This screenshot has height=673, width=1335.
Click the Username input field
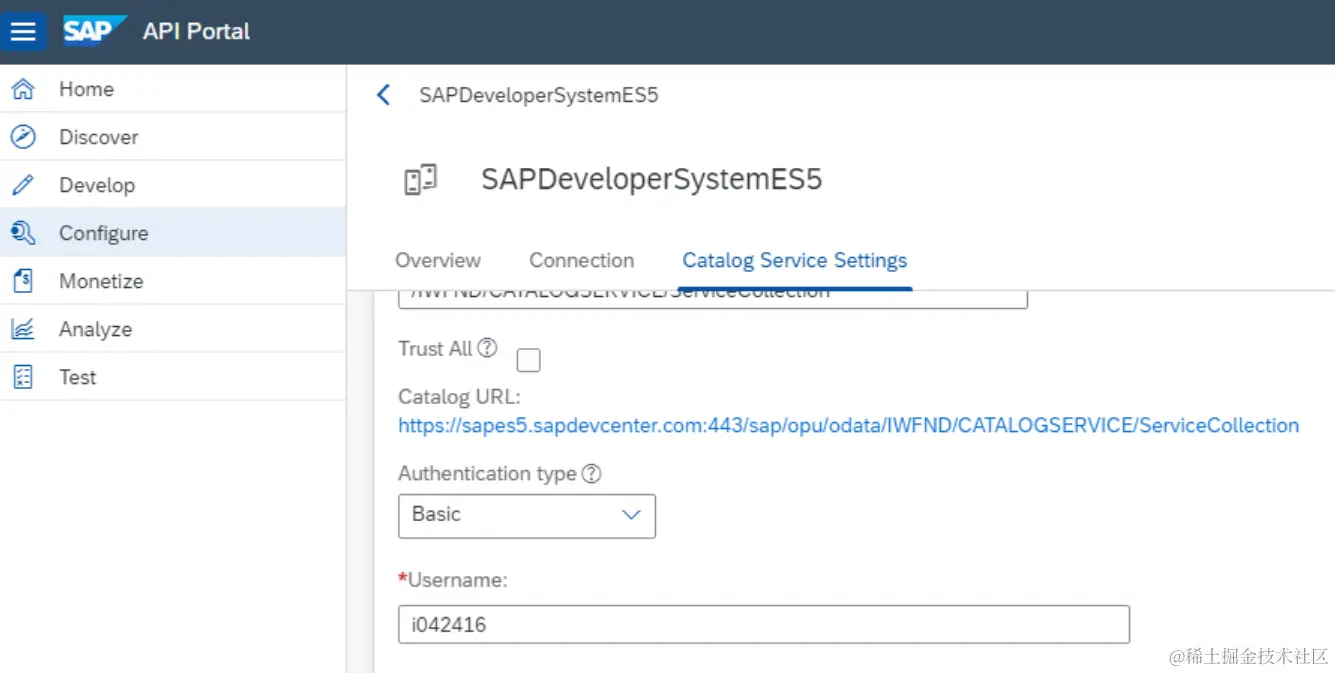pos(763,624)
